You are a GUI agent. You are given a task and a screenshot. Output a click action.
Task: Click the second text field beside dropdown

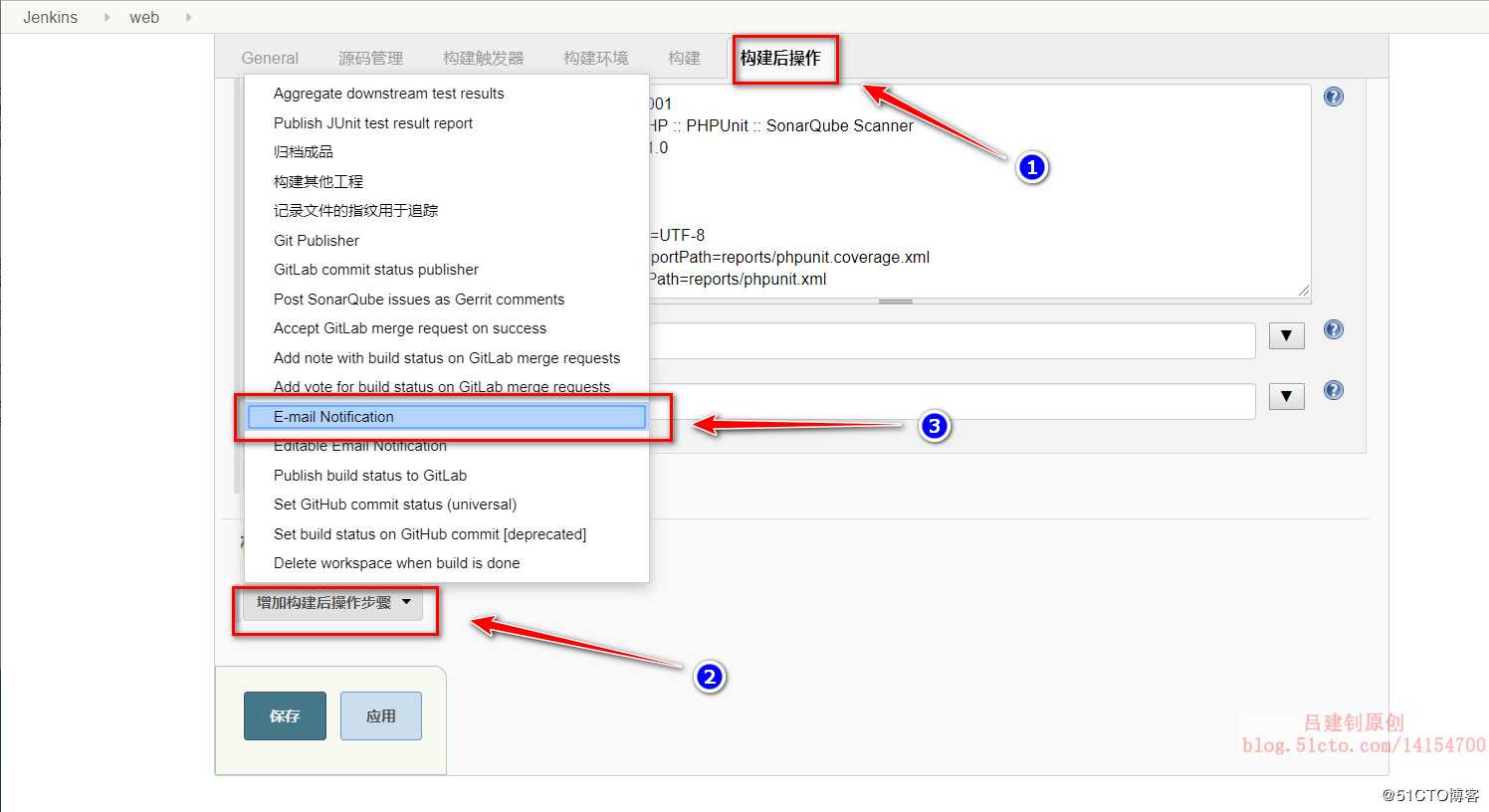[x=952, y=401]
